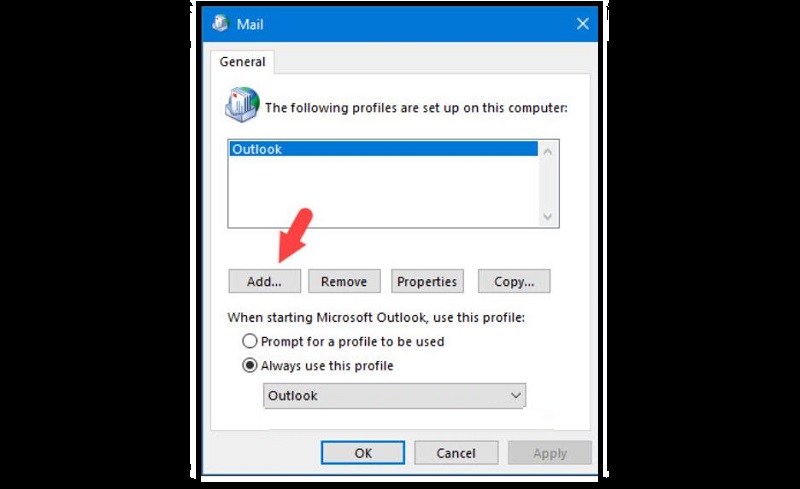Click the mail profiles globe icon
The width and height of the screenshot is (800, 489).
(242, 105)
